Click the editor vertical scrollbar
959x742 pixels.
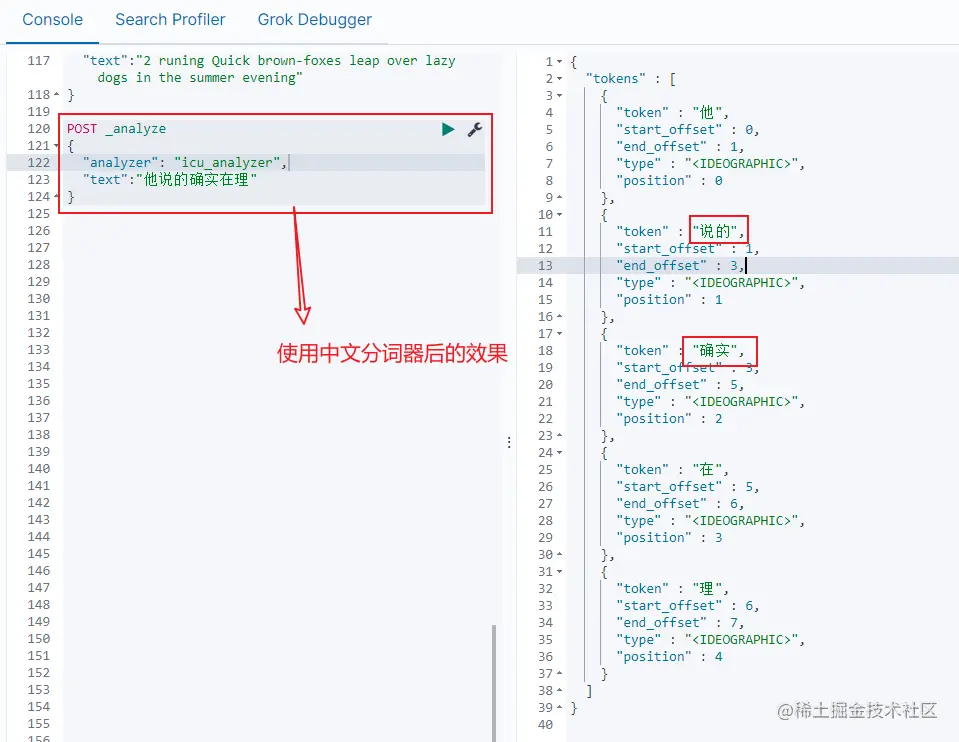[x=494, y=683]
